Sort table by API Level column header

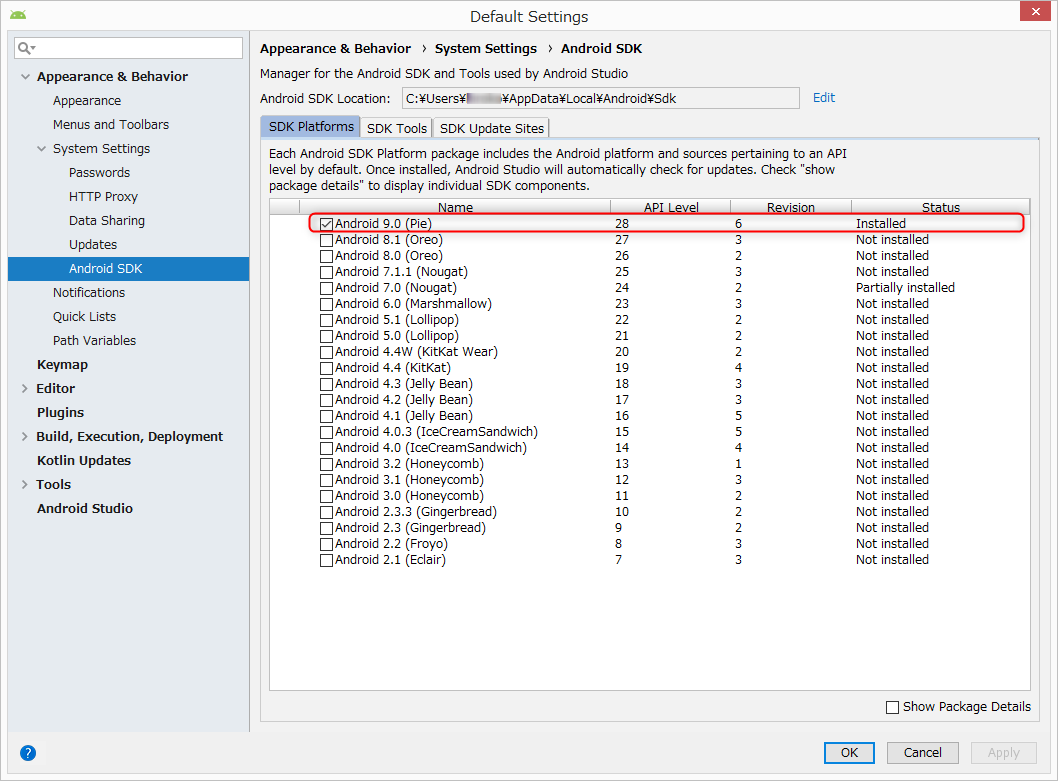[x=671, y=207]
